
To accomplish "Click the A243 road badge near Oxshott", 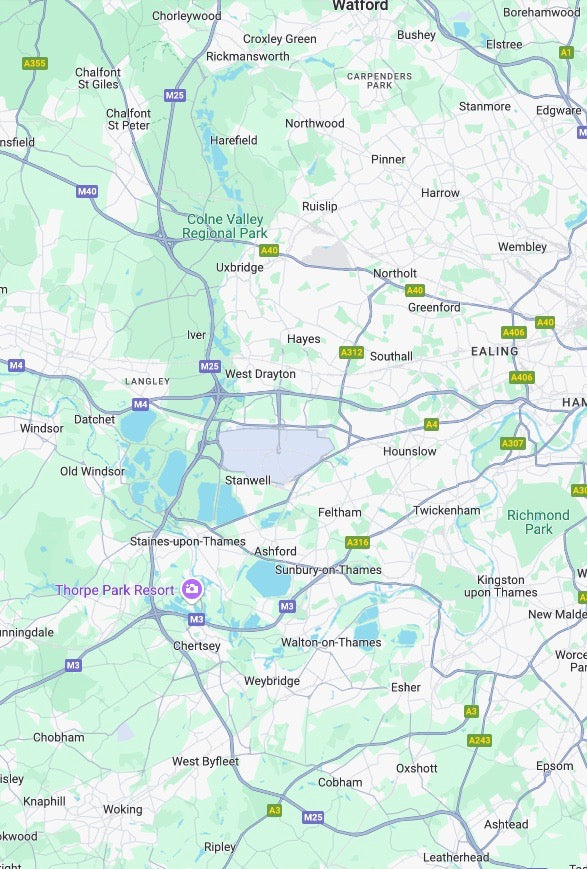I will click(x=479, y=740).
